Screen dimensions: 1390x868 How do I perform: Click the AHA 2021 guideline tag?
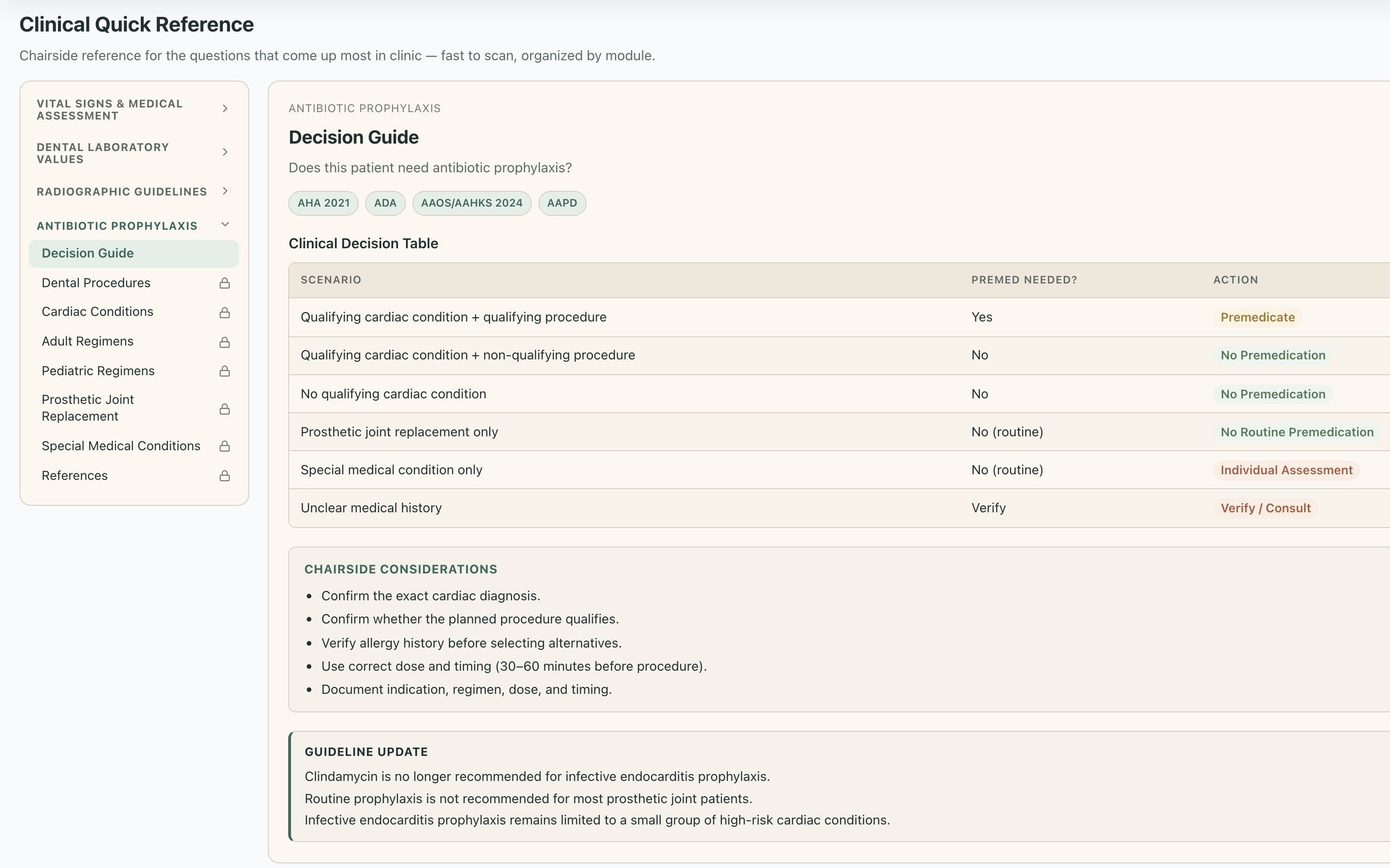[323, 203]
